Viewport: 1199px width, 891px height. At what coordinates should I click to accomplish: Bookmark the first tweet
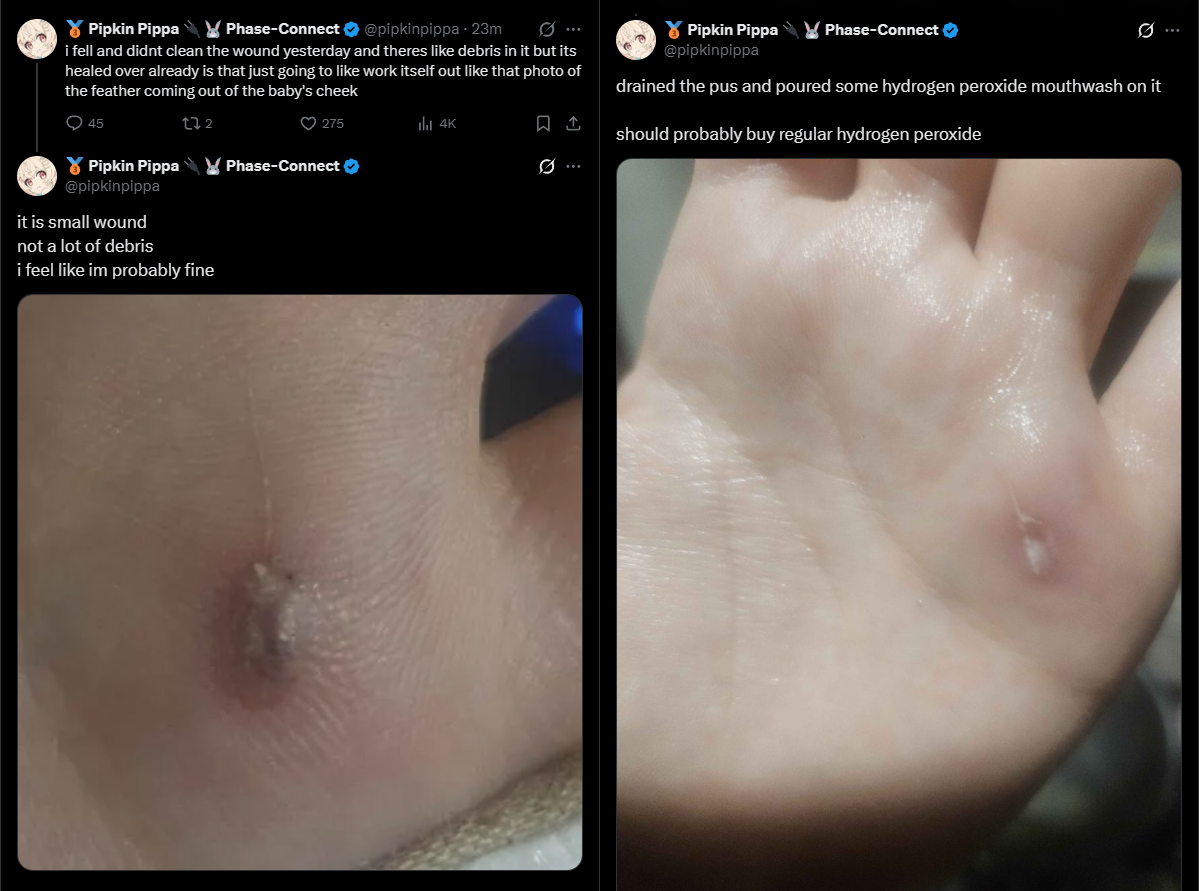(543, 123)
